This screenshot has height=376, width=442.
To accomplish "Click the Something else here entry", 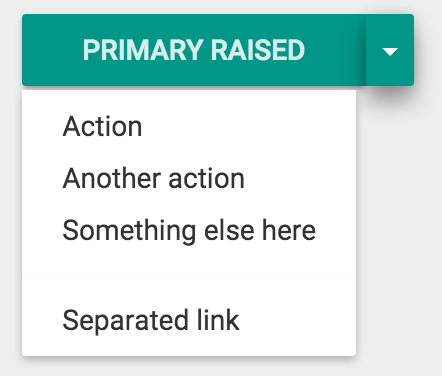I will point(189,231).
